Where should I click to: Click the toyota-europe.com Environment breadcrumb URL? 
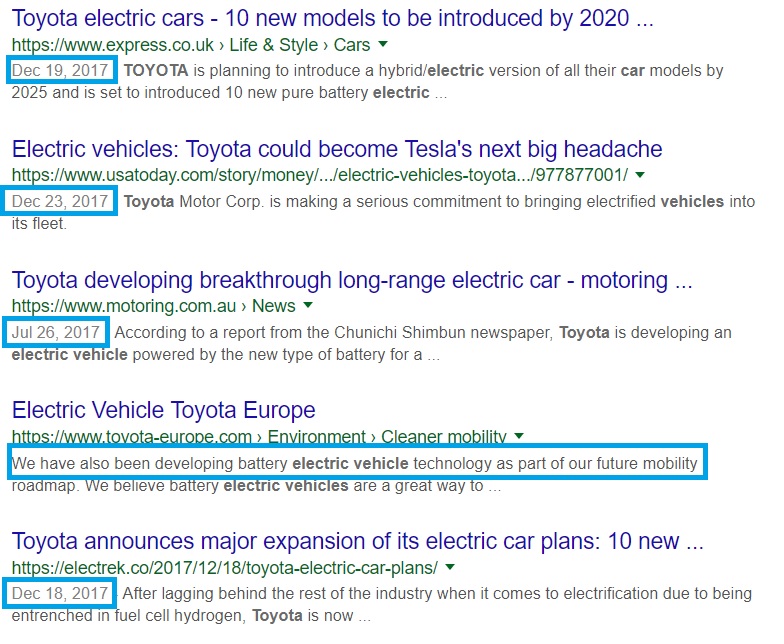pos(259,436)
